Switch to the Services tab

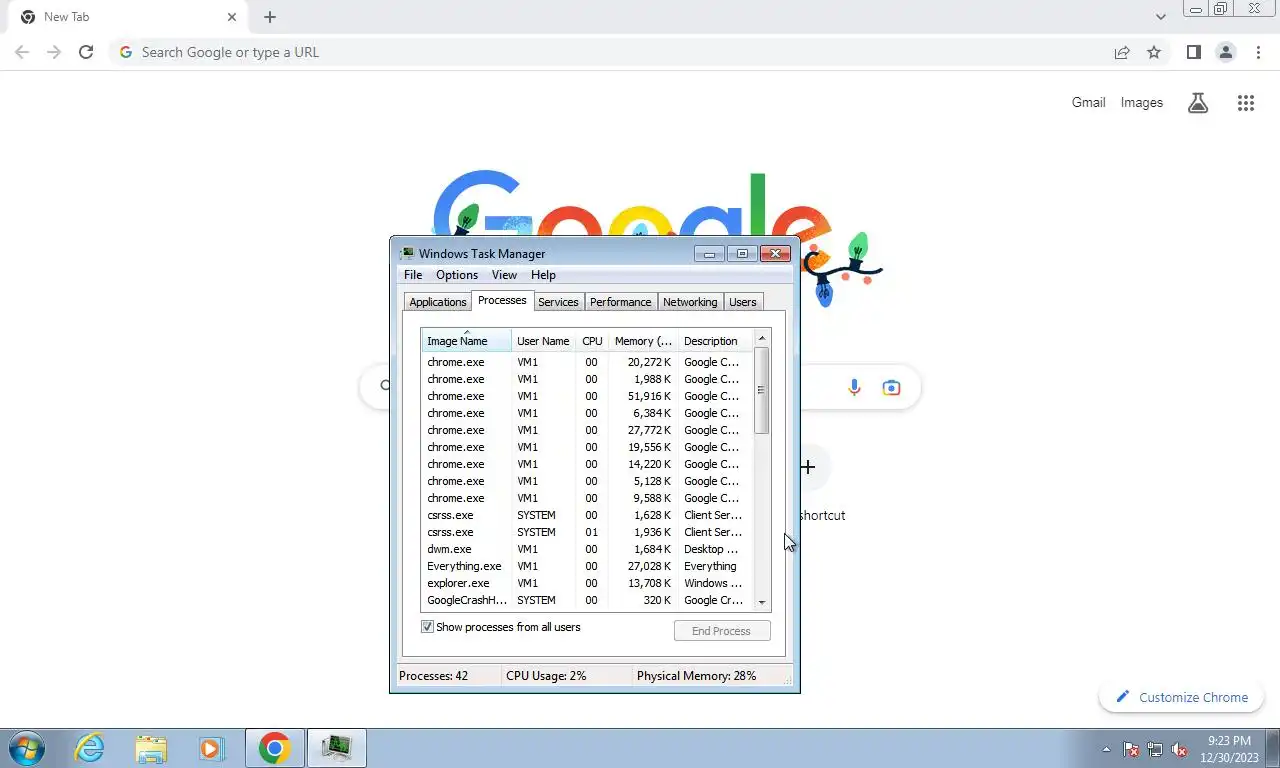tap(558, 302)
